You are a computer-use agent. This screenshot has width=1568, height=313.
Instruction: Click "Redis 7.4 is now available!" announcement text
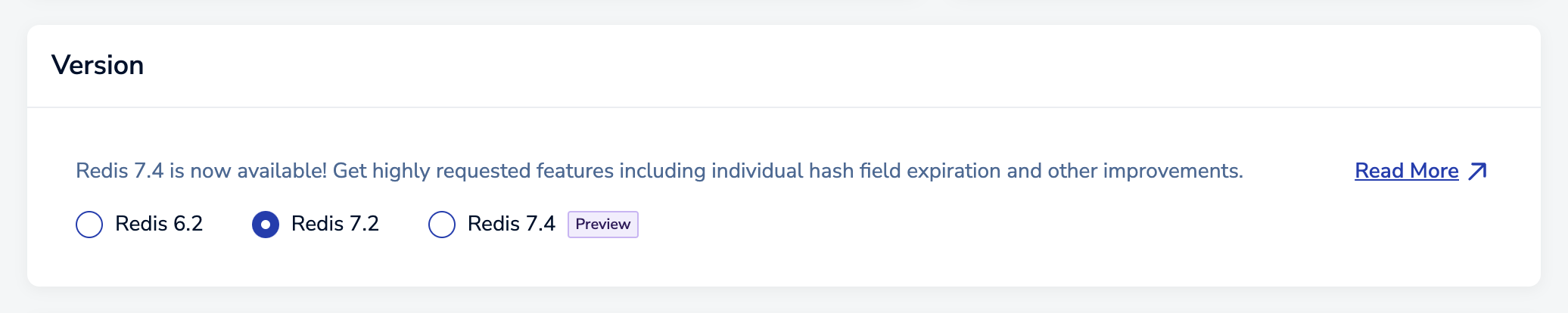tap(201, 171)
